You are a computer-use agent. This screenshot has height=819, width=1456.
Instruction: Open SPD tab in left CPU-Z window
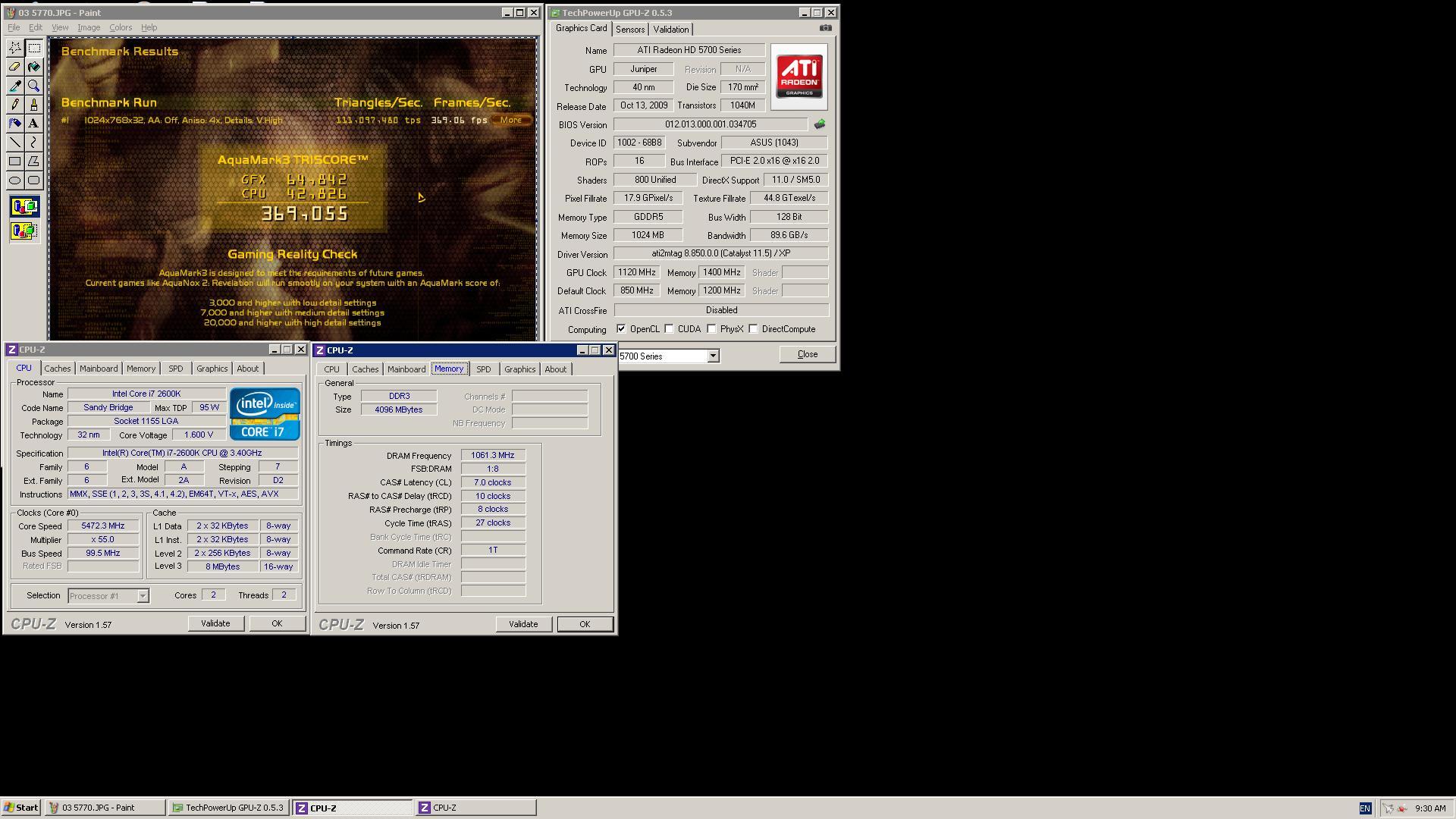176,369
